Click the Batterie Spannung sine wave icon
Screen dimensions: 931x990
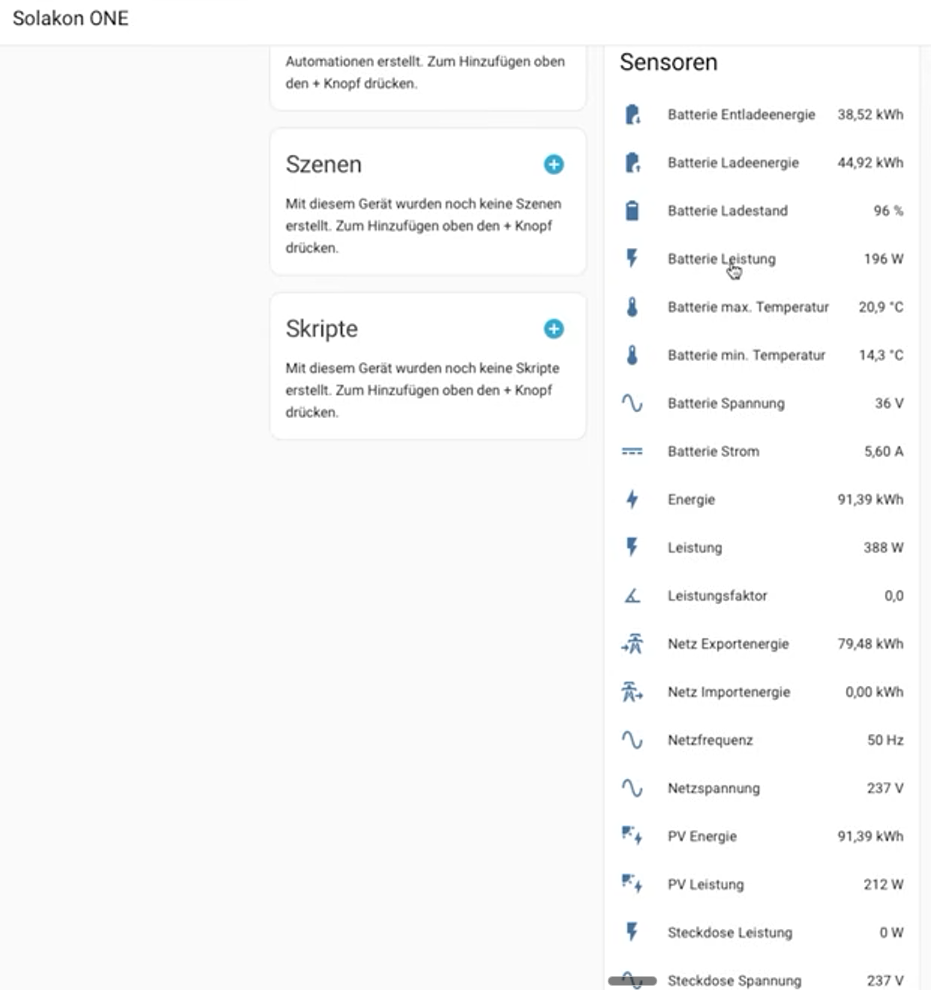point(632,403)
